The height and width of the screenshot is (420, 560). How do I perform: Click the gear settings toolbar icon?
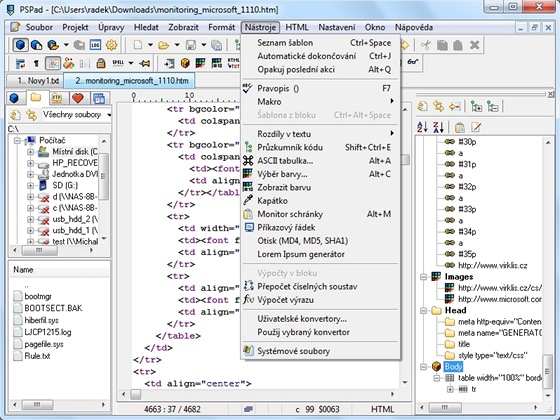point(111,45)
